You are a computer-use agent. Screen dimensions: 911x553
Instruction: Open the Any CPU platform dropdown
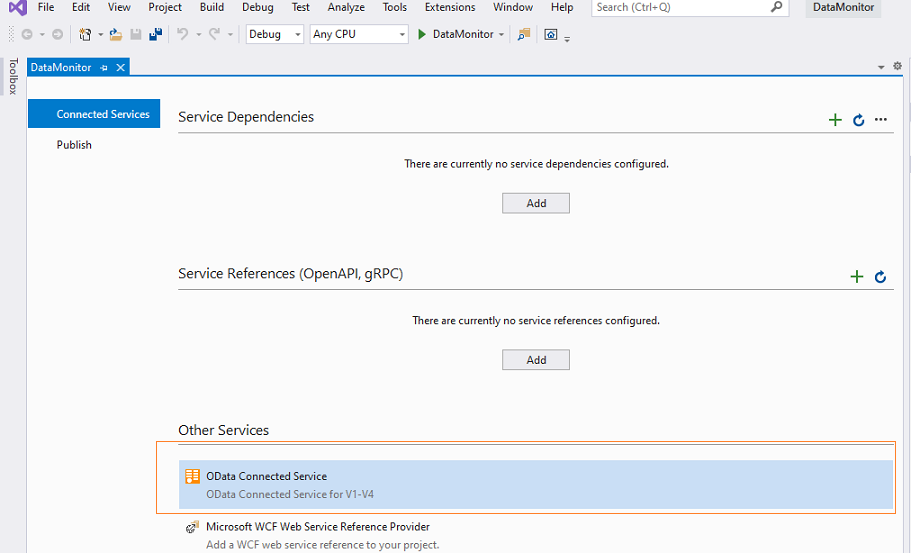[359, 34]
